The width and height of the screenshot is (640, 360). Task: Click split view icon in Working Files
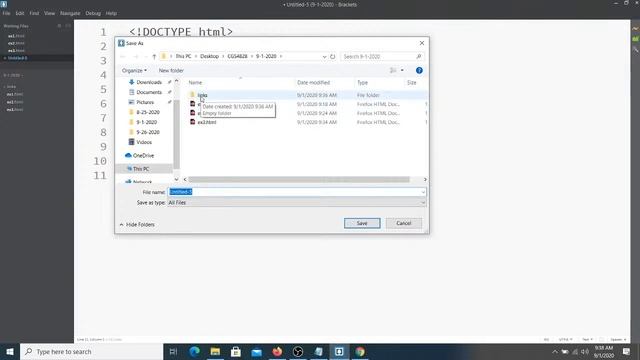[68, 26]
